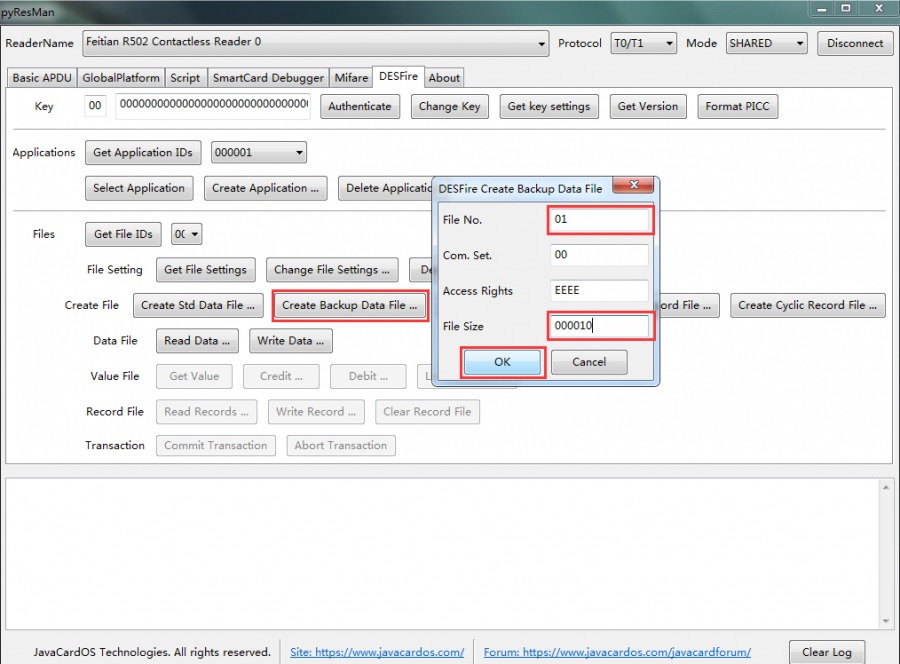900x664 pixels.
Task: Select the Access Rights text field
Action: (599, 291)
